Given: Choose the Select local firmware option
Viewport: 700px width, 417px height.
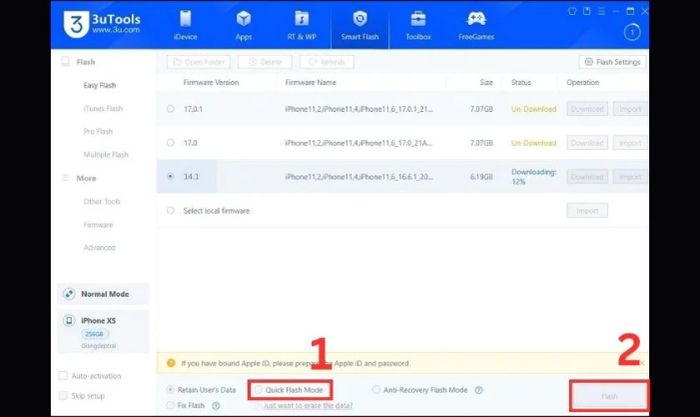Looking at the screenshot, I should point(171,210).
